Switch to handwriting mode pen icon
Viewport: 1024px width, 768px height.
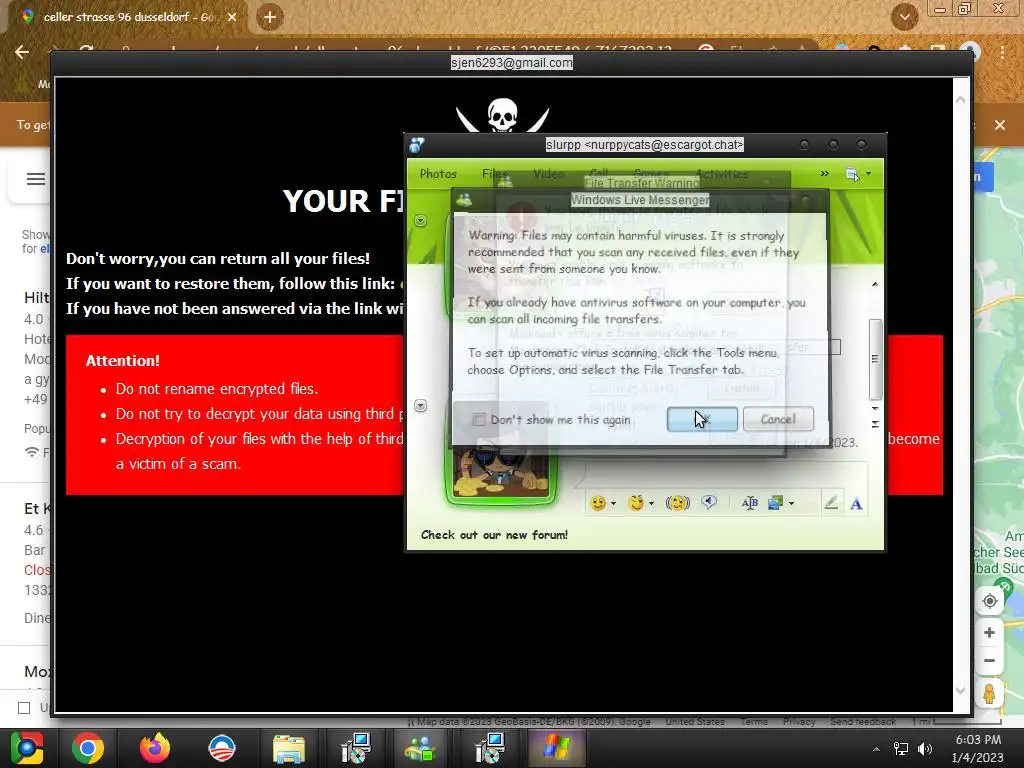coord(831,503)
